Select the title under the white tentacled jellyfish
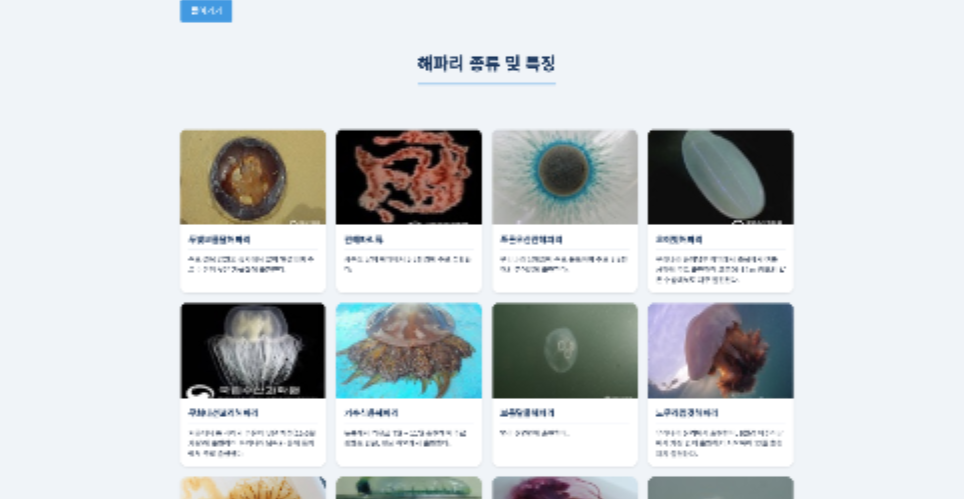The height and width of the screenshot is (499, 964). (223, 413)
